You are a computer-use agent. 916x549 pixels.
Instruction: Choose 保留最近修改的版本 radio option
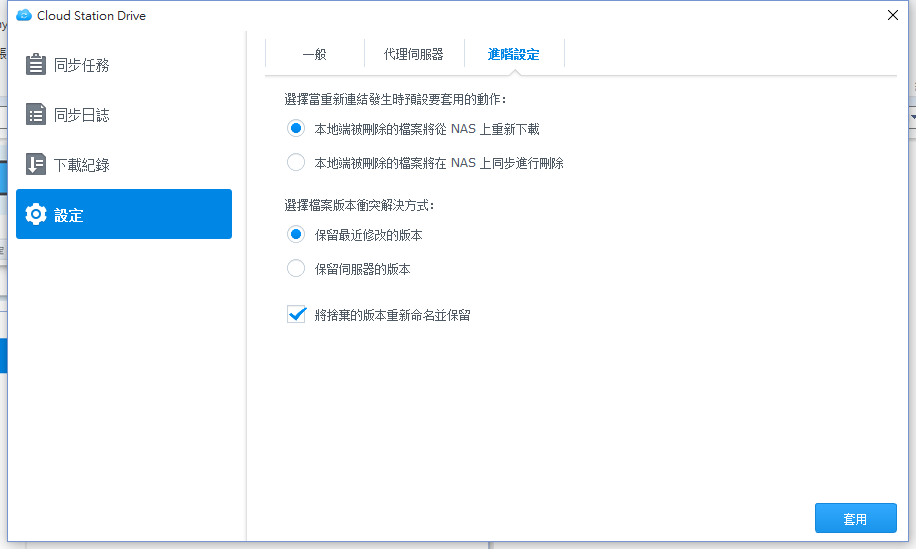click(x=296, y=235)
